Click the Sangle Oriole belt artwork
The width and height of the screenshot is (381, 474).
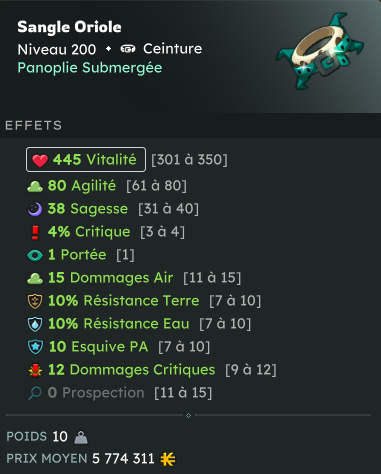point(319,51)
